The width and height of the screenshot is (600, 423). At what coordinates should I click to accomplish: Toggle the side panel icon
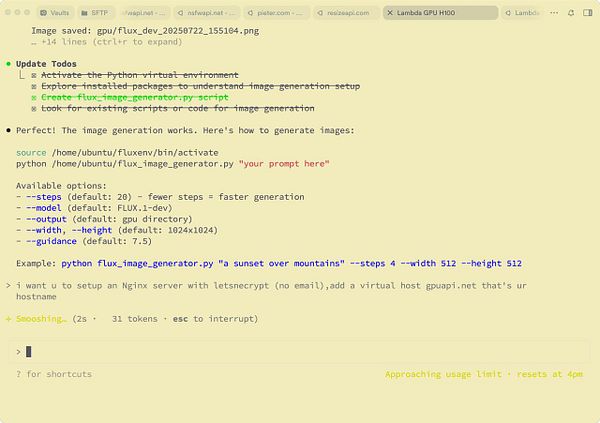tap(588, 13)
